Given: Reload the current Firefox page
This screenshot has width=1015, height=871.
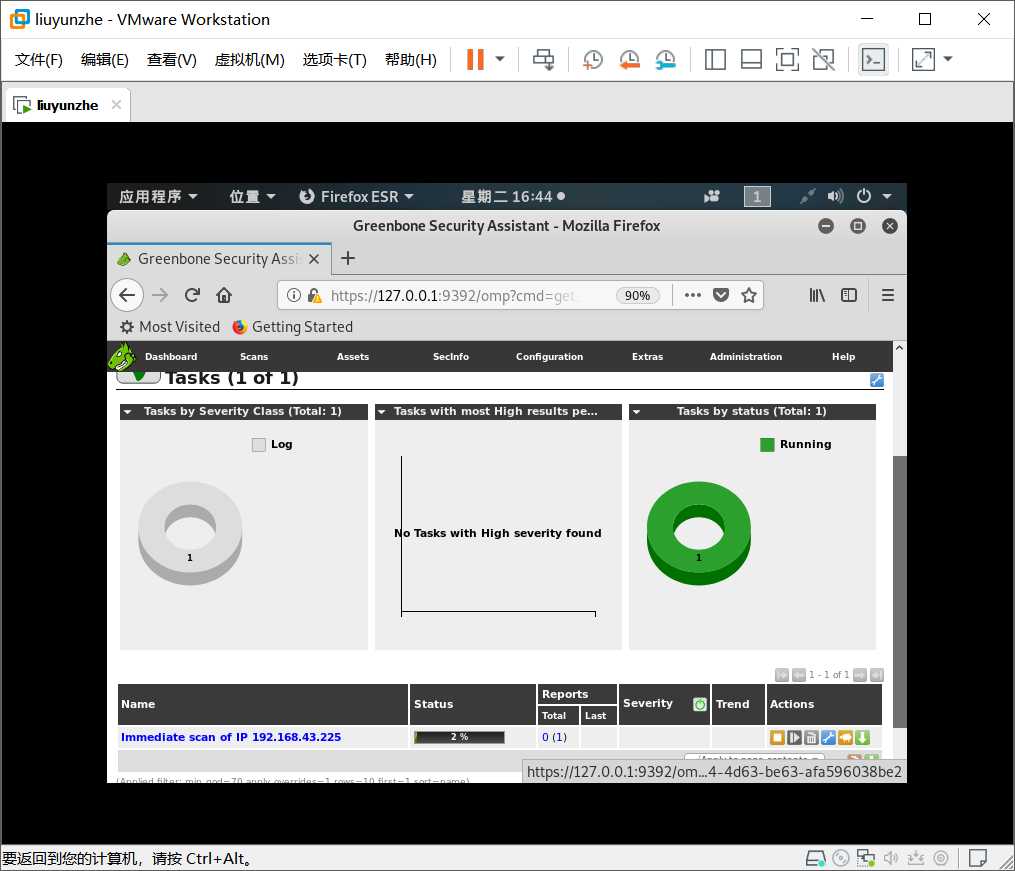Looking at the screenshot, I should pyautogui.click(x=192, y=295).
